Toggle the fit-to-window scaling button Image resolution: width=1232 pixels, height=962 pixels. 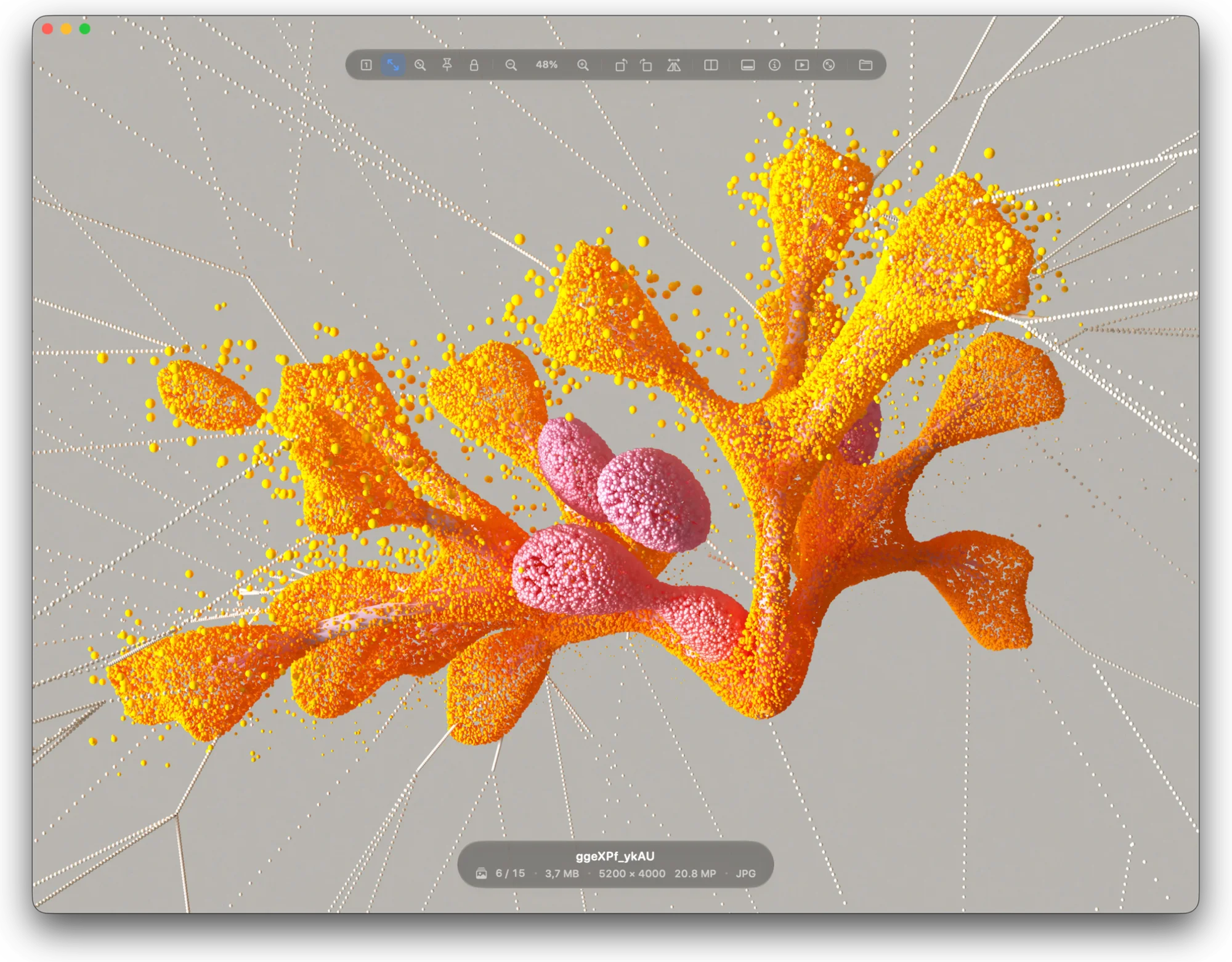393,65
